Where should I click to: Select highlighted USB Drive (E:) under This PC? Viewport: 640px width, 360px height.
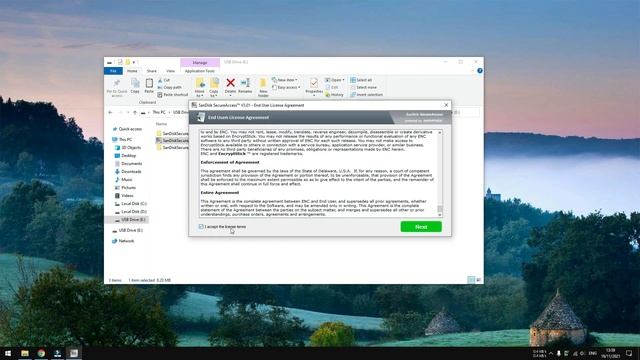click(x=130, y=220)
